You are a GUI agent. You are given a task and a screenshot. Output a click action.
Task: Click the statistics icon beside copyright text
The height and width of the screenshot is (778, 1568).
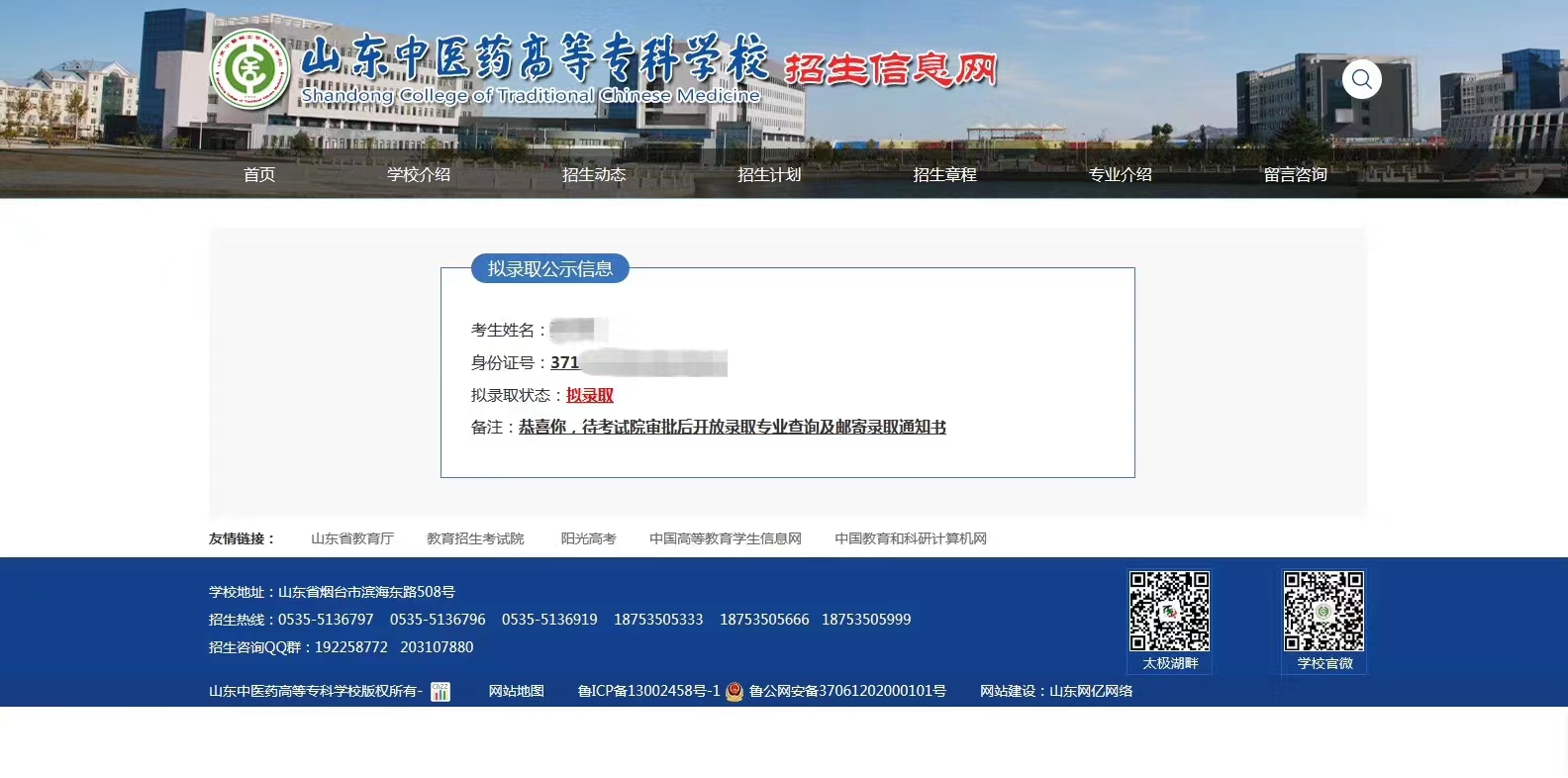pyautogui.click(x=441, y=692)
